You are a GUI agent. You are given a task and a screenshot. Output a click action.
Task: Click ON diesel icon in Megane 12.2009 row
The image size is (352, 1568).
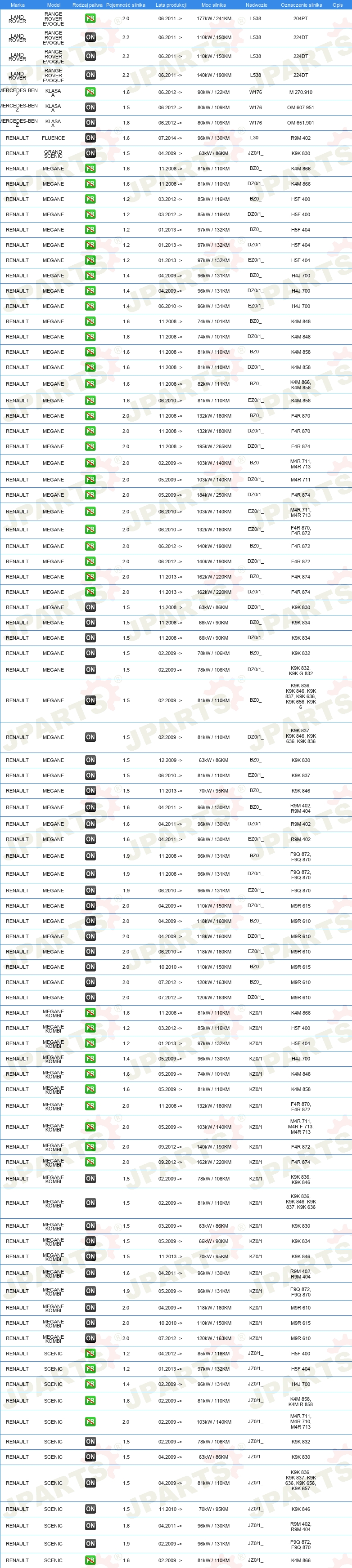(x=90, y=760)
